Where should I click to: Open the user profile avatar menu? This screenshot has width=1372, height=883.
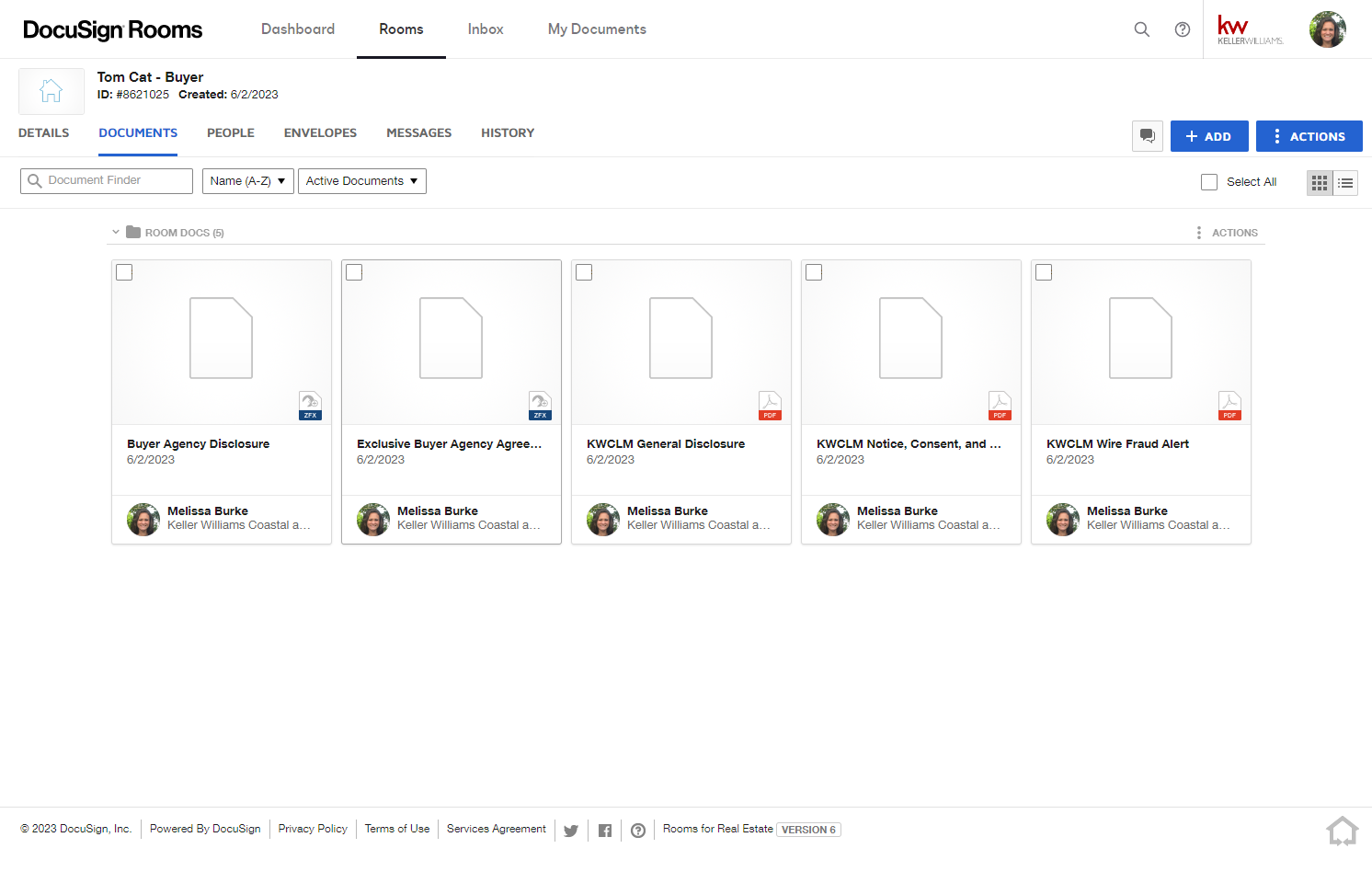pos(1328,29)
